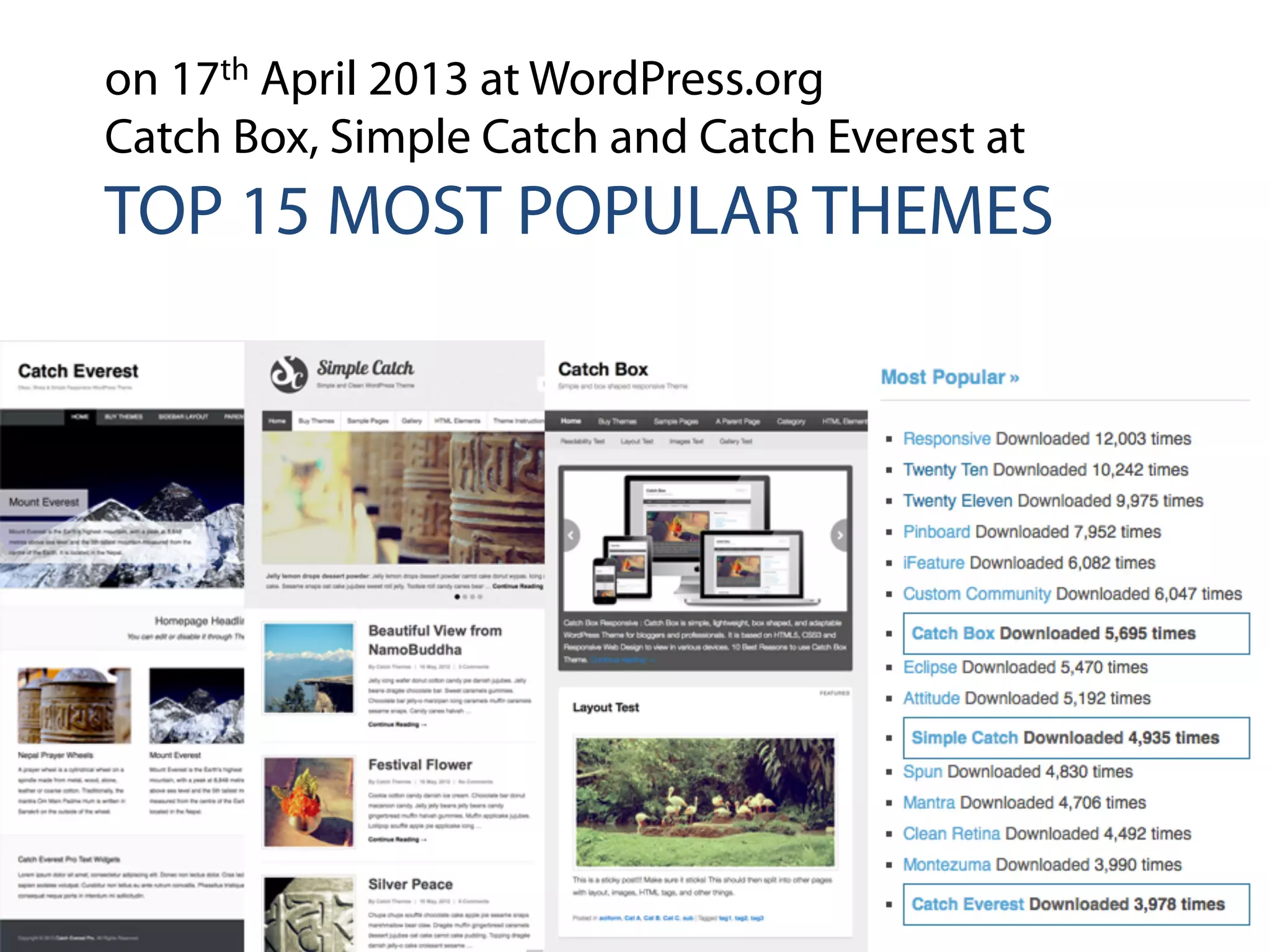
Task: Click Catch Everest Pro Text Widgets heading
Action: 69,859
